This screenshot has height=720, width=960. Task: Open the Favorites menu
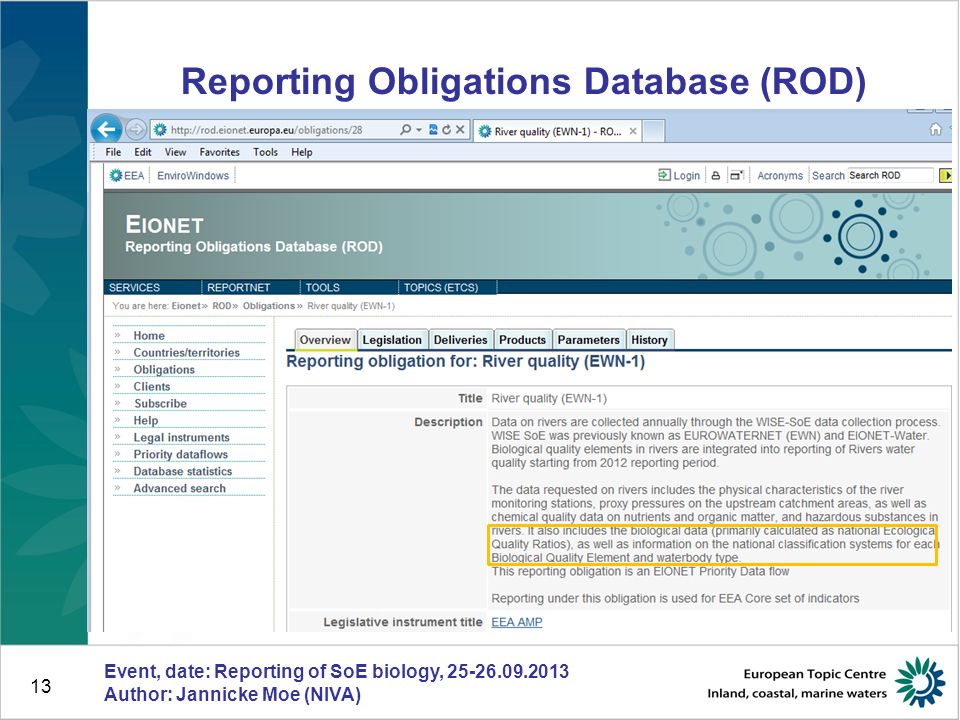pyautogui.click(x=219, y=152)
